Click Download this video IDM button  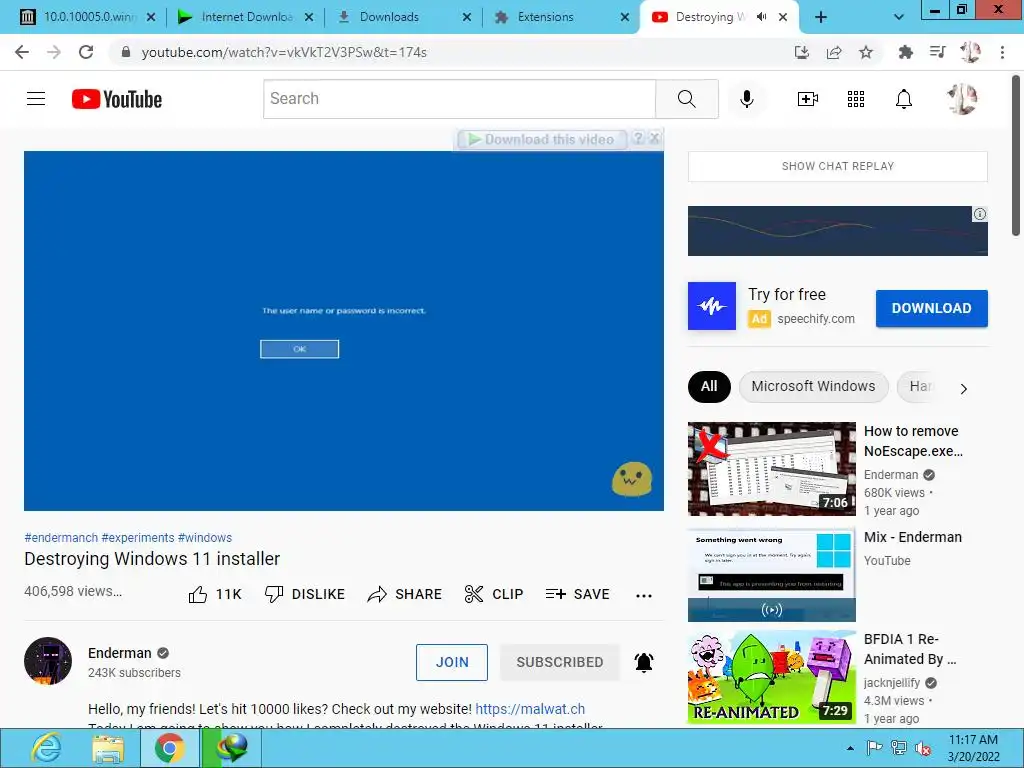tap(541, 139)
